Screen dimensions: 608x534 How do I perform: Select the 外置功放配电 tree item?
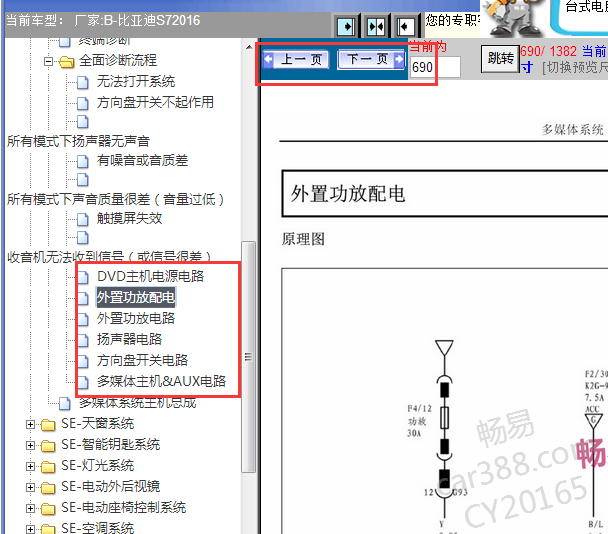[136, 297]
